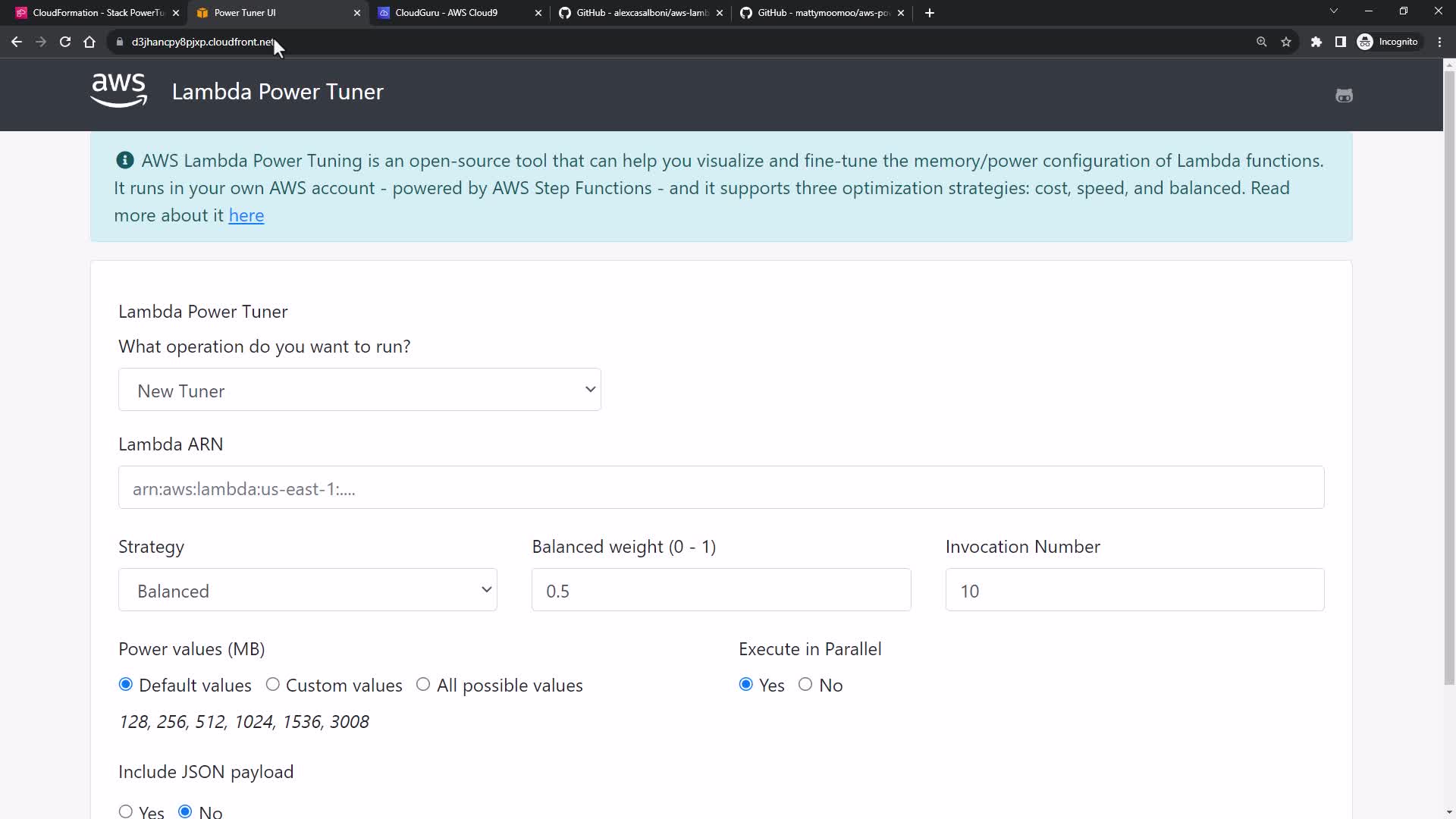Open Chrome three-dot menu
Screen dimensions: 1456x819
[1439, 42]
